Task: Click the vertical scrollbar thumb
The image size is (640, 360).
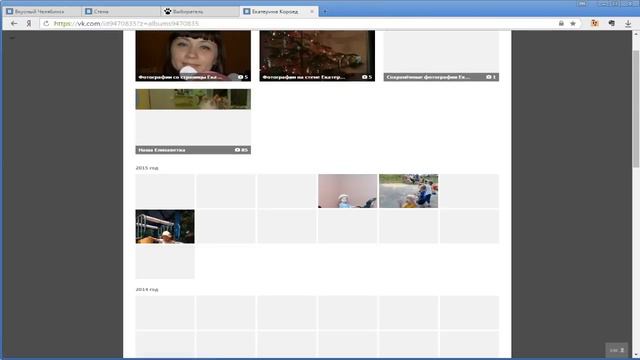Action: 636,108
